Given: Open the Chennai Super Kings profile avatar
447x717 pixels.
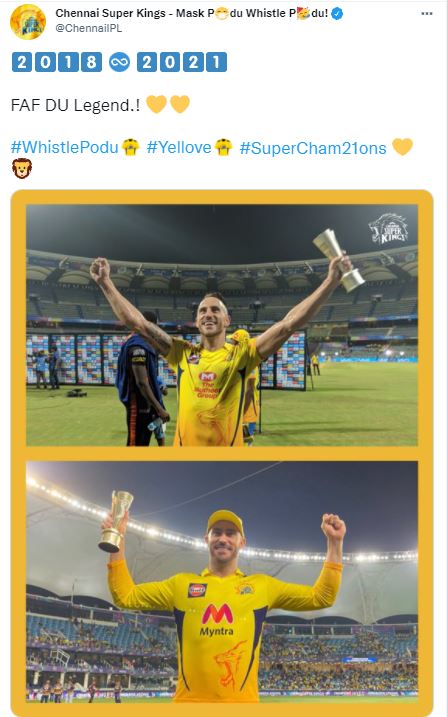Looking at the screenshot, I should (28, 21).
